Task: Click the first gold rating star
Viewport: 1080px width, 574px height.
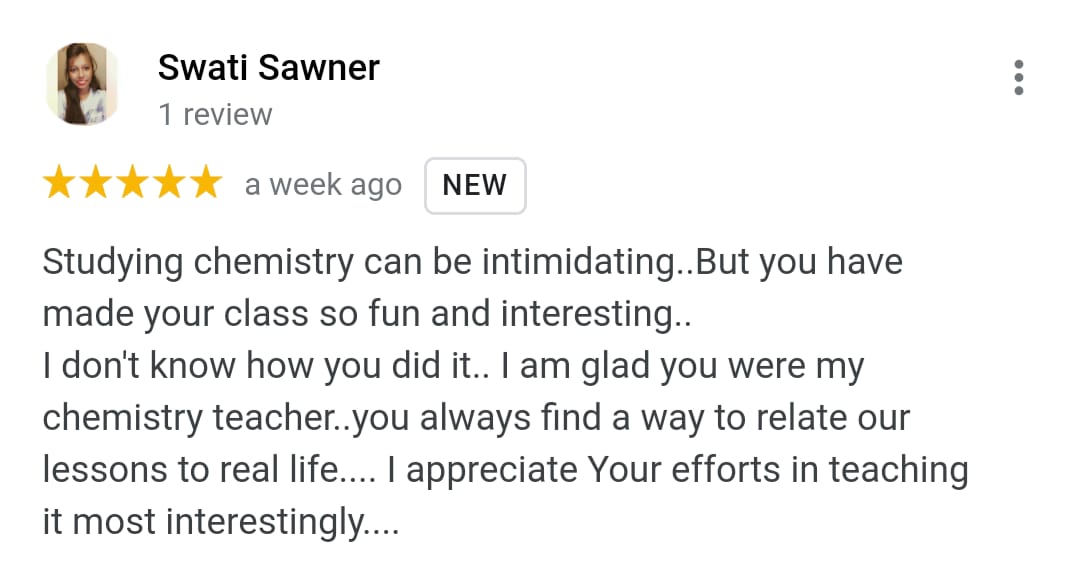Action: point(60,184)
